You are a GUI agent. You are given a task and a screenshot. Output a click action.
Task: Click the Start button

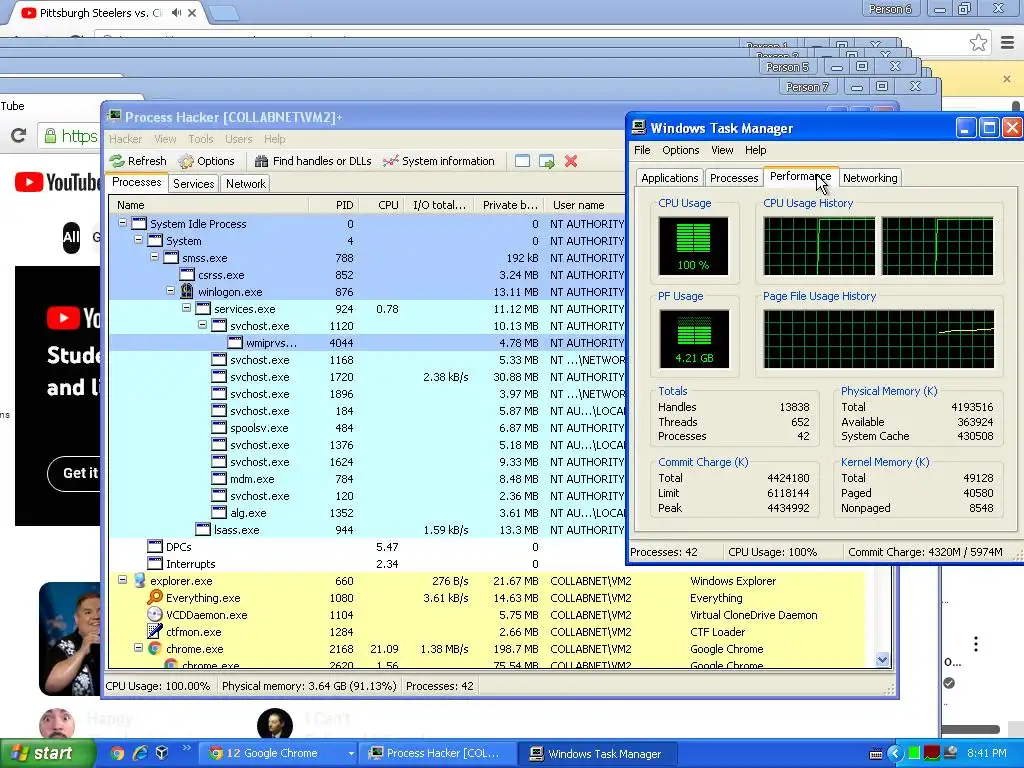[x=48, y=754]
